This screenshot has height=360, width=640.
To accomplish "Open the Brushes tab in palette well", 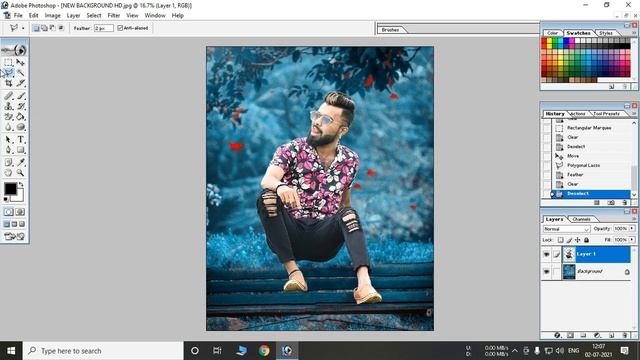I will tap(390, 30).
